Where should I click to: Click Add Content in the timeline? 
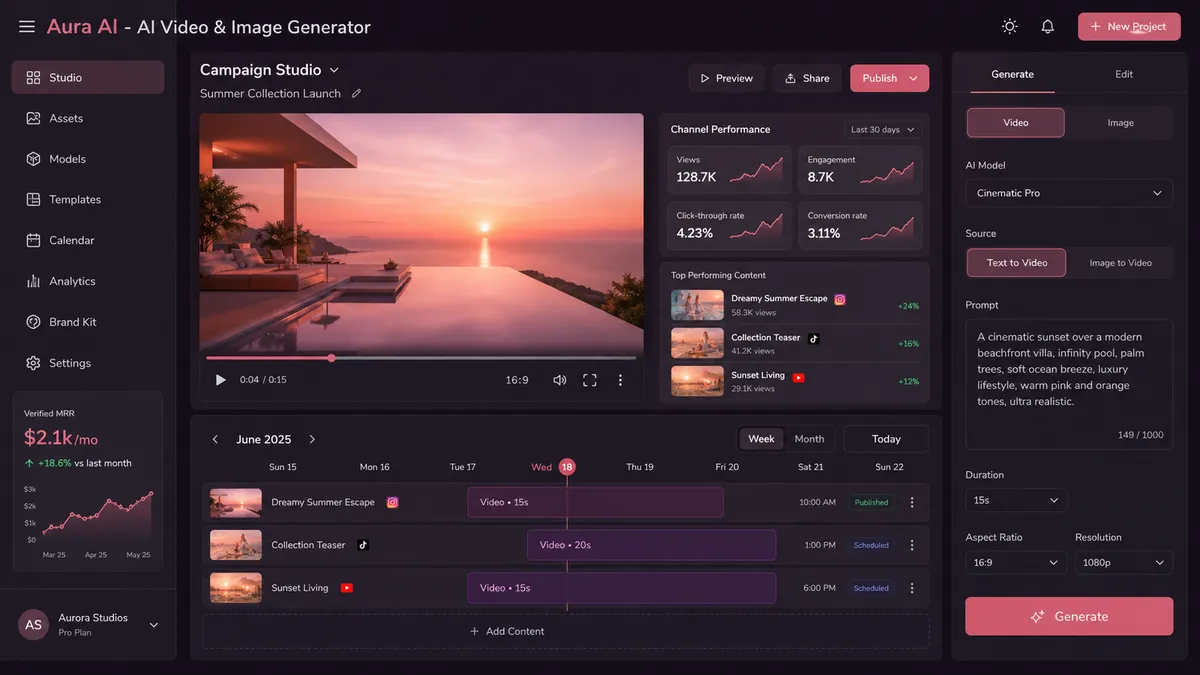click(566, 631)
